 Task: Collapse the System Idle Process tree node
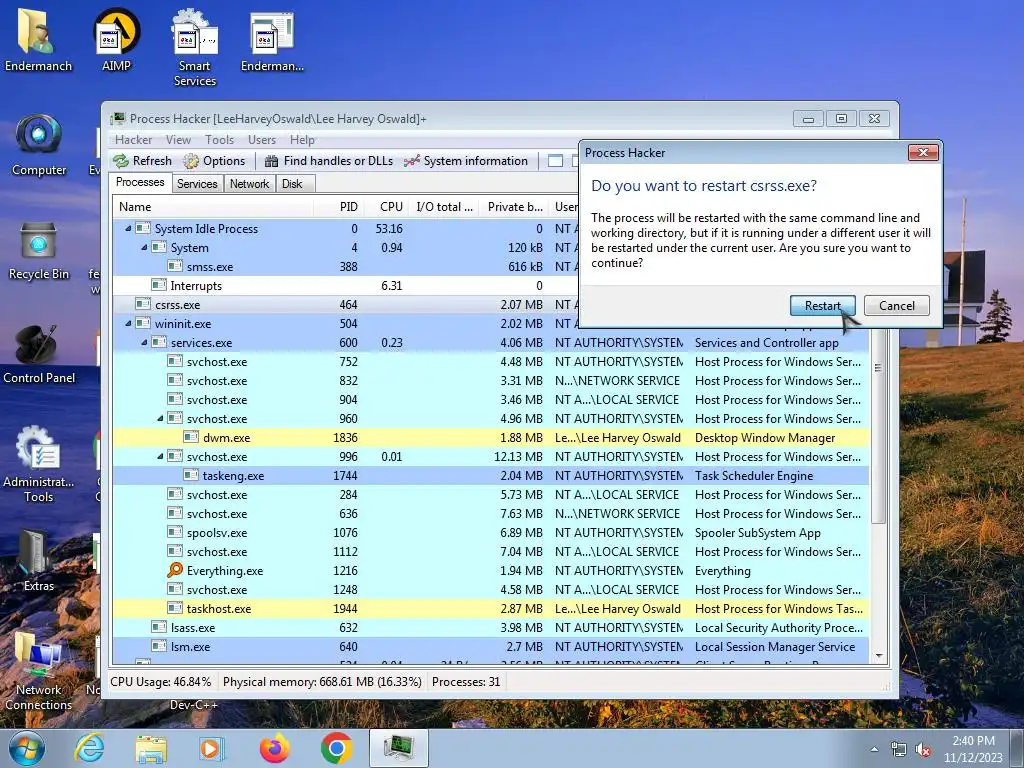coord(128,229)
